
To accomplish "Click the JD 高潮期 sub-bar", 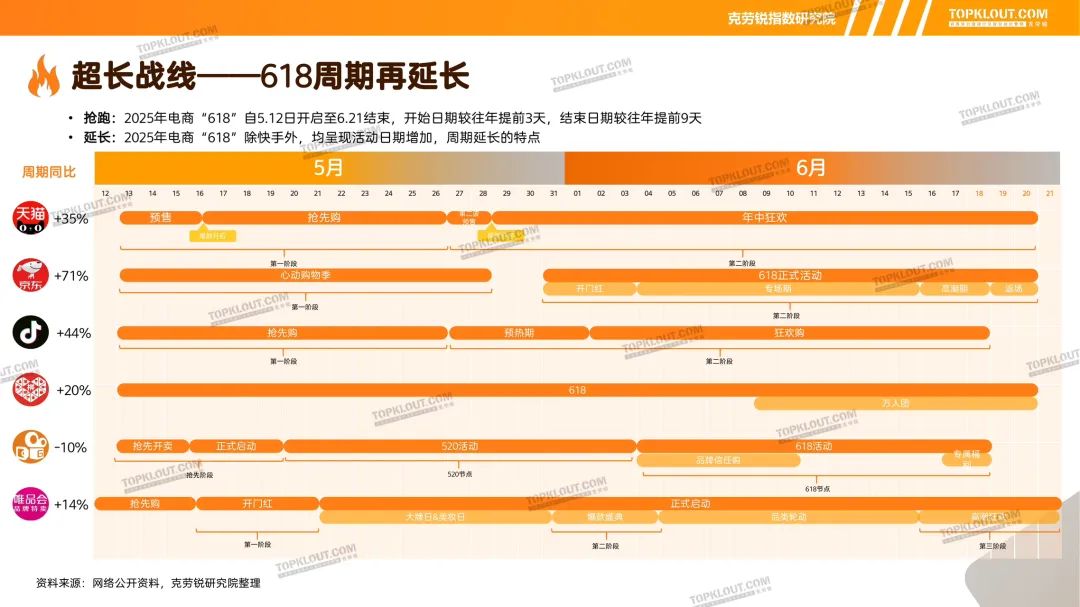I will (x=955, y=289).
